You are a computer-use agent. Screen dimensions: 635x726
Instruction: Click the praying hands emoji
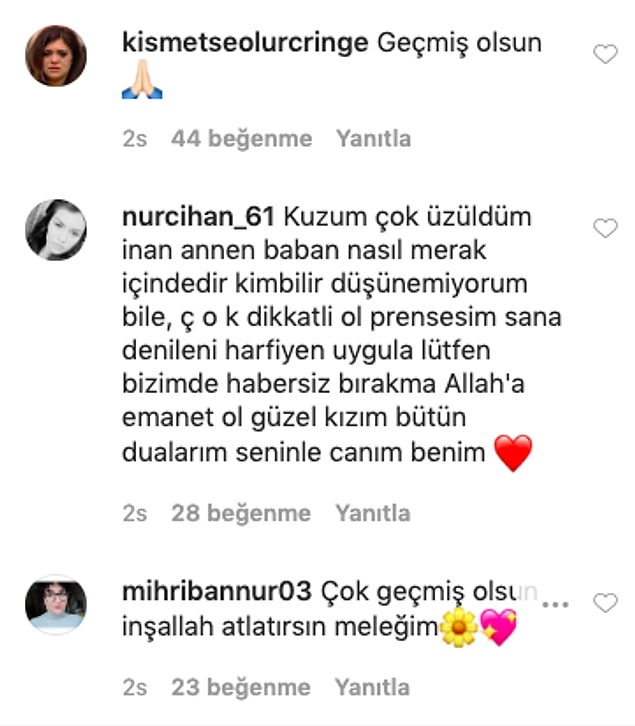[x=142, y=79]
